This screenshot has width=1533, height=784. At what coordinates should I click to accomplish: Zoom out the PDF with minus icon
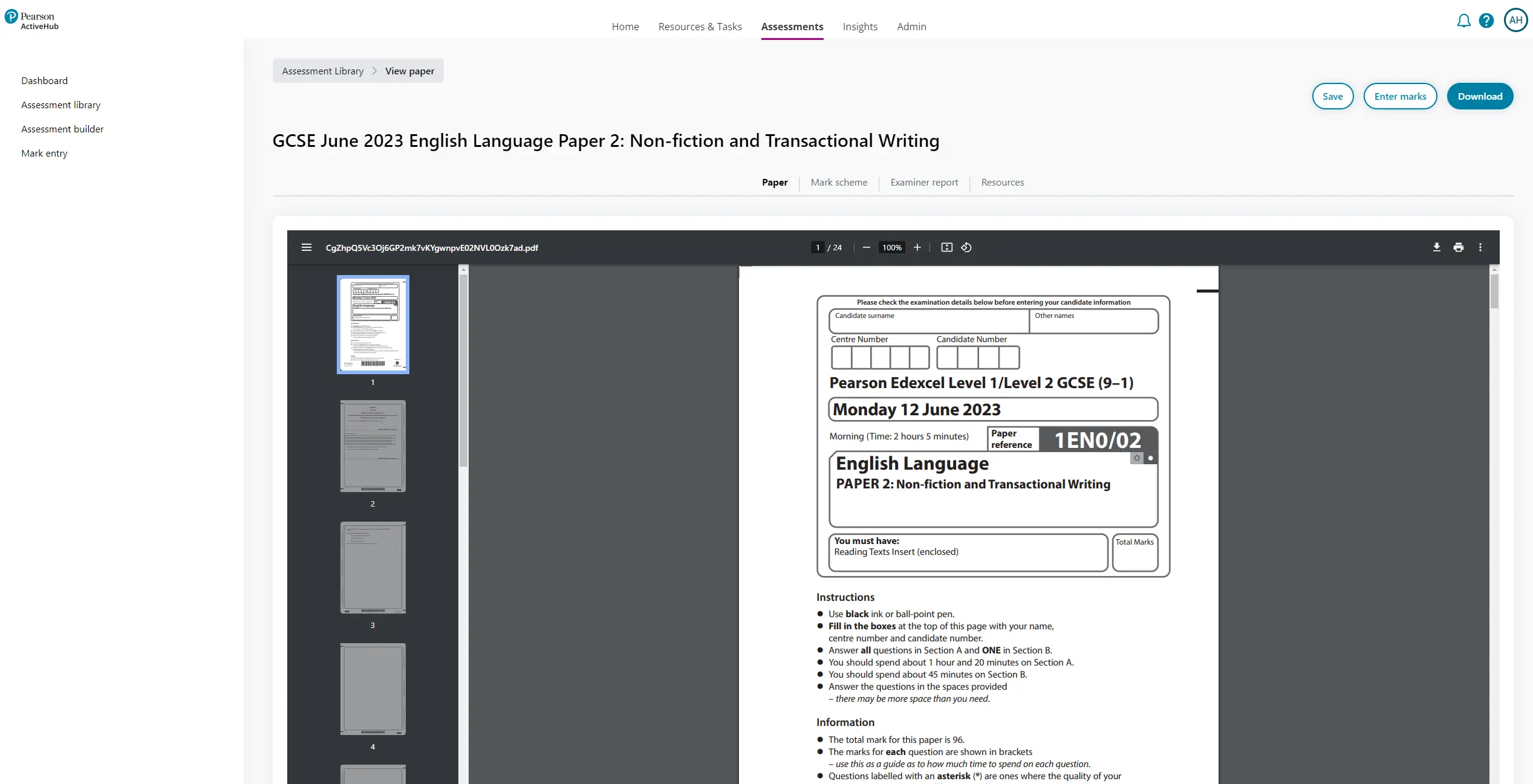pyautogui.click(x=866, y=247)
